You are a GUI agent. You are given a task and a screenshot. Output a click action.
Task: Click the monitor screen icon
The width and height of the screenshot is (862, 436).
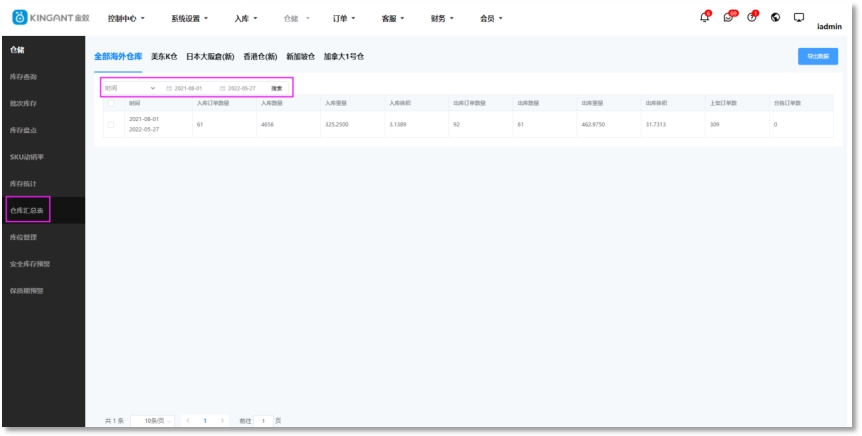pyautogui.click(x=799, y=18)
